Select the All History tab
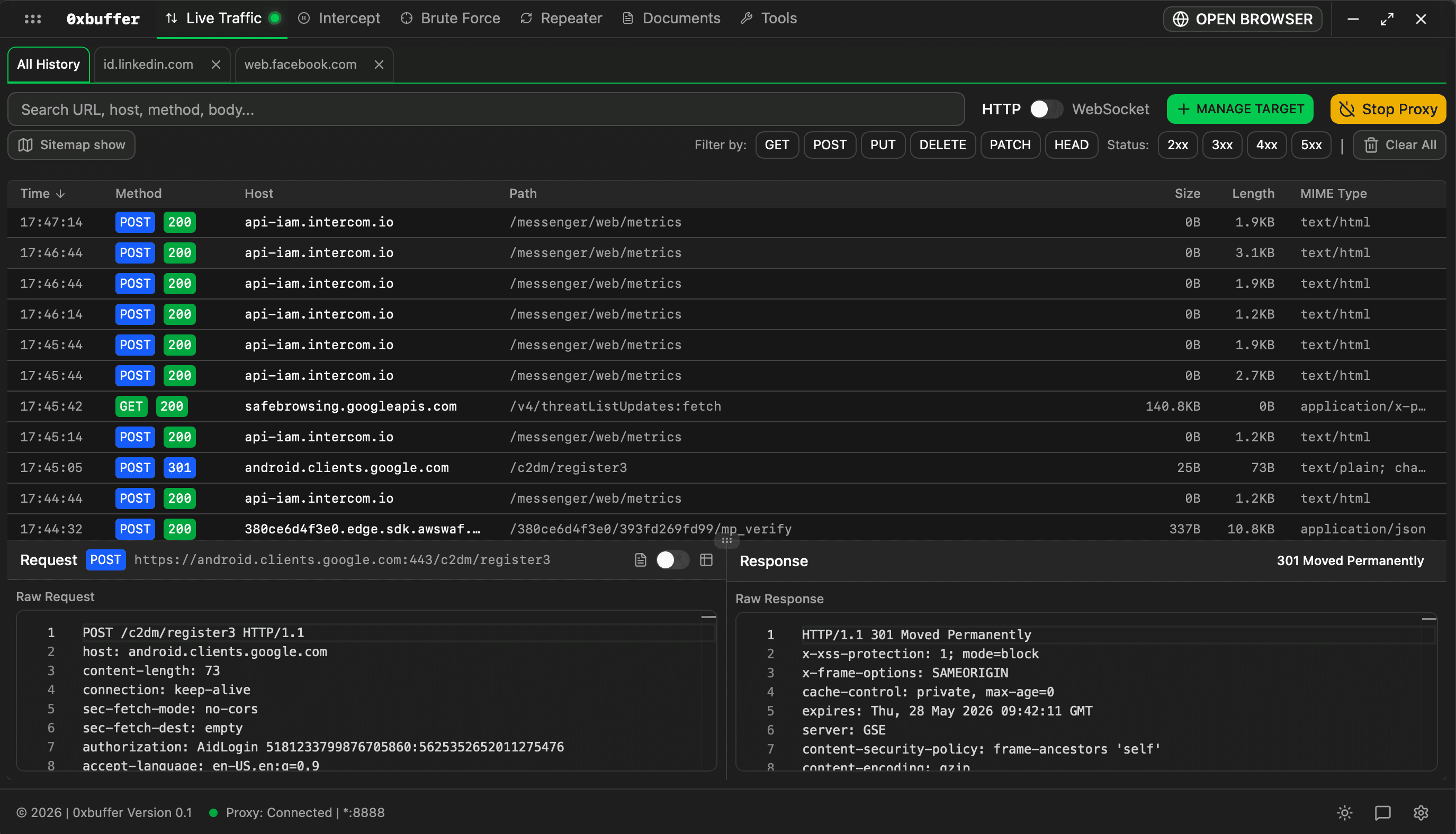Image resolution: width=1456 pixels, height=834 pixels. click(49, 65)
